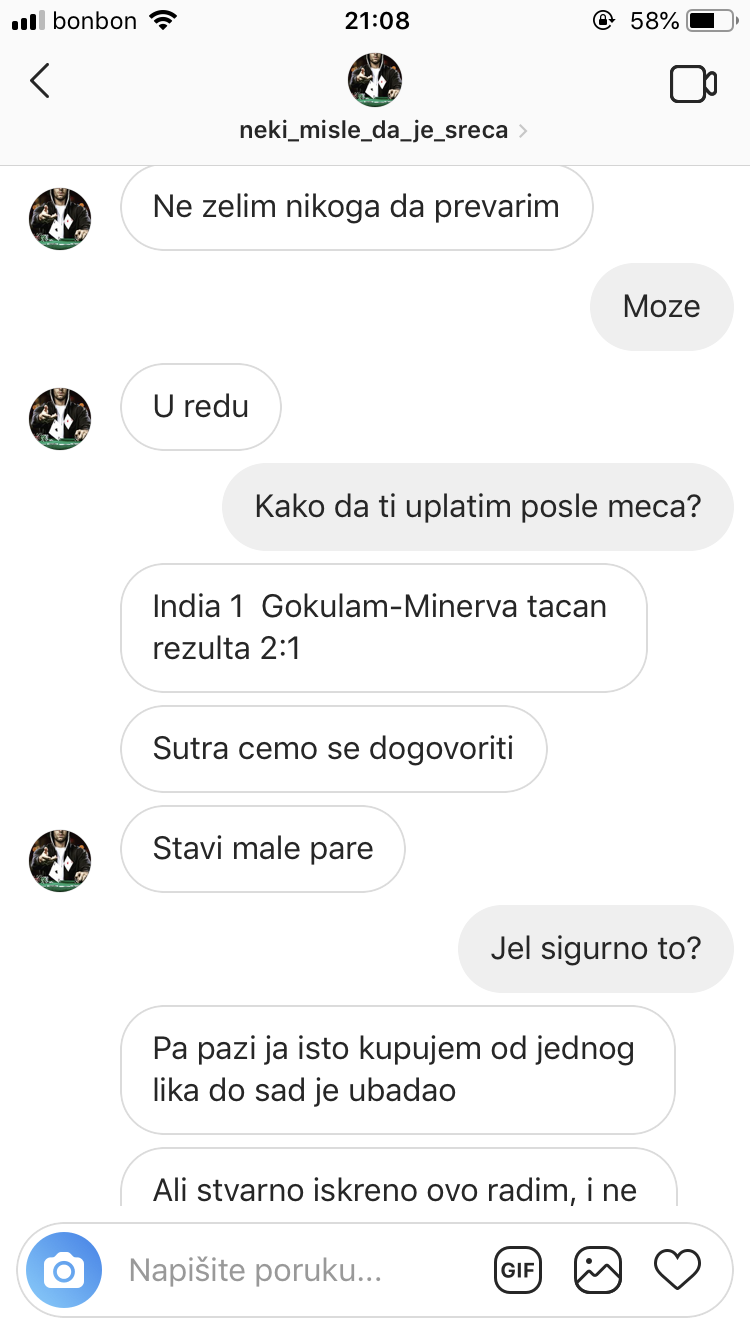750x1334 pixels.
Task: Select 'Pa pazi ja isto kupujem' message
Action: coord(398,1070)
